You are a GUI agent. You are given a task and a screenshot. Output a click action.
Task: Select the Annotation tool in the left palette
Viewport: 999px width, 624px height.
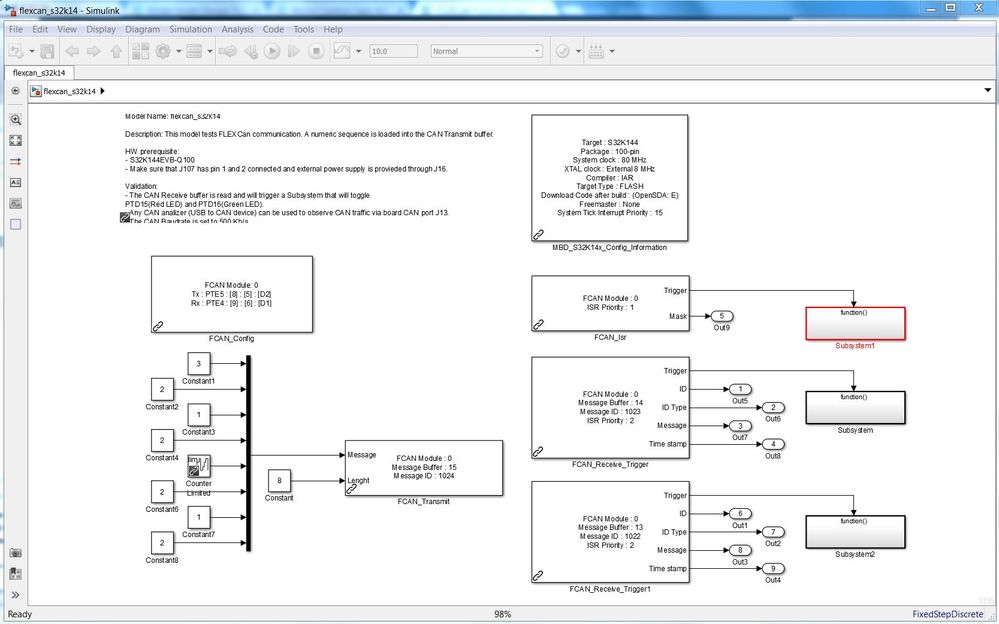[15, 182]
